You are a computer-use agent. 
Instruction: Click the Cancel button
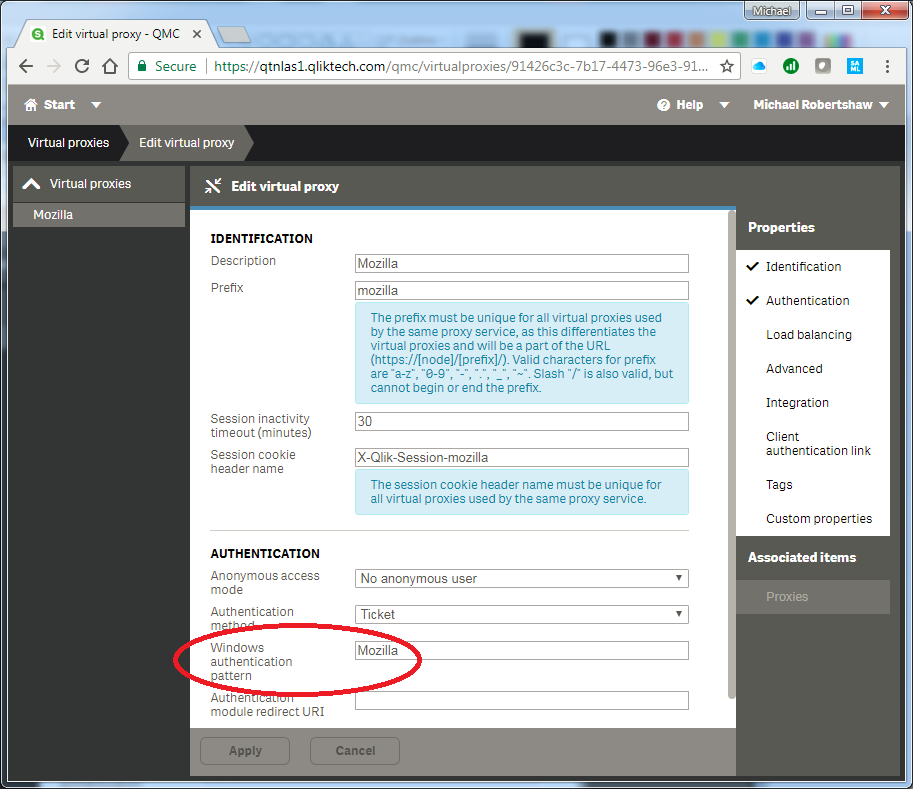pyautogui.click(x=355, y=751)
